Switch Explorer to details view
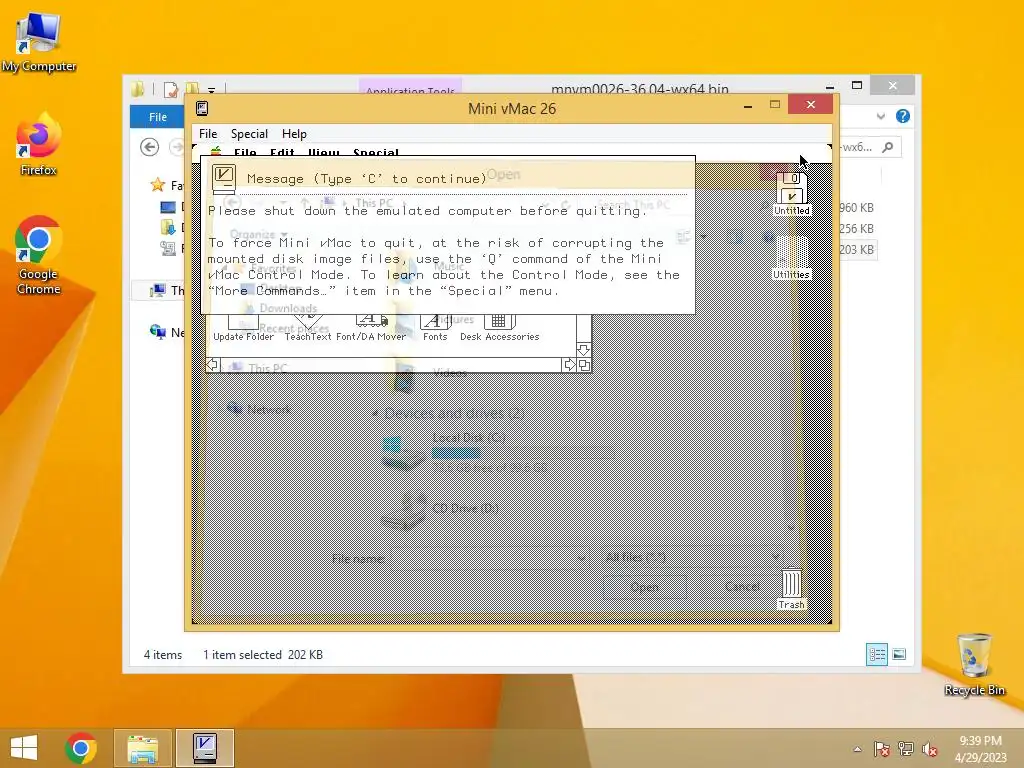 coord(876,654)
